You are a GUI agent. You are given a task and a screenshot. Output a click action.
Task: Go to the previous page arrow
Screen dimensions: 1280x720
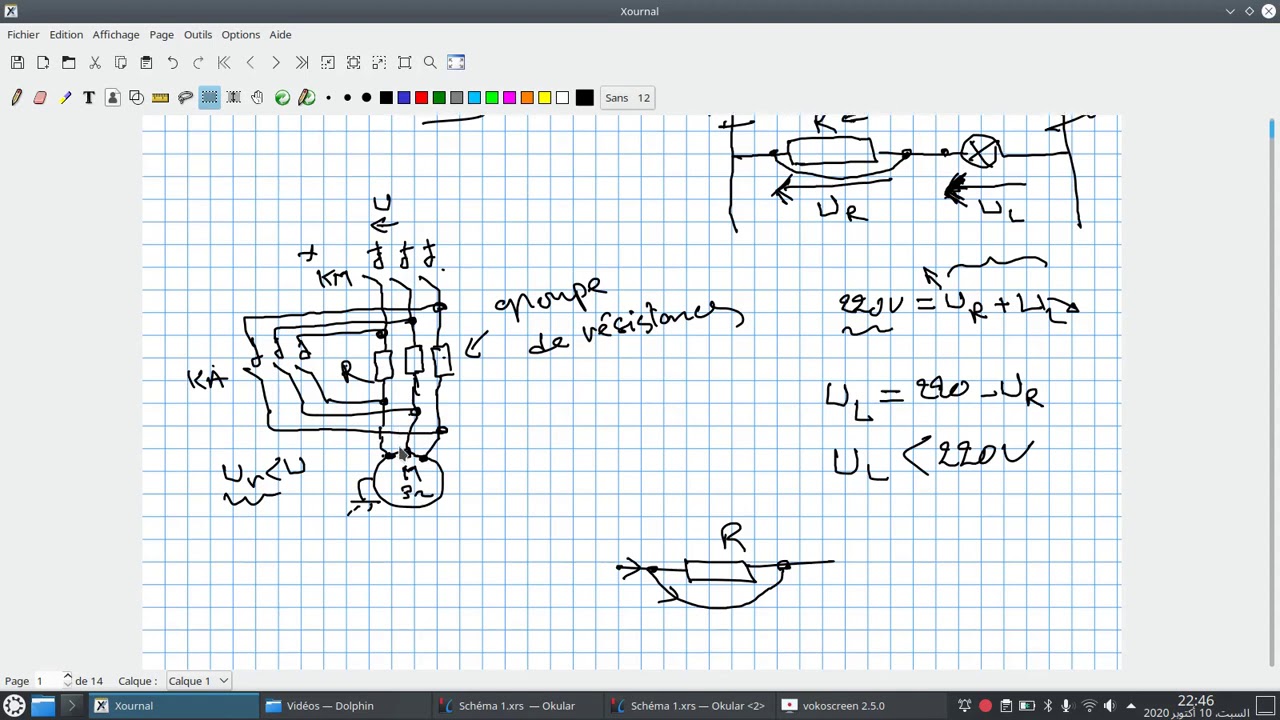tap(250, 63)
